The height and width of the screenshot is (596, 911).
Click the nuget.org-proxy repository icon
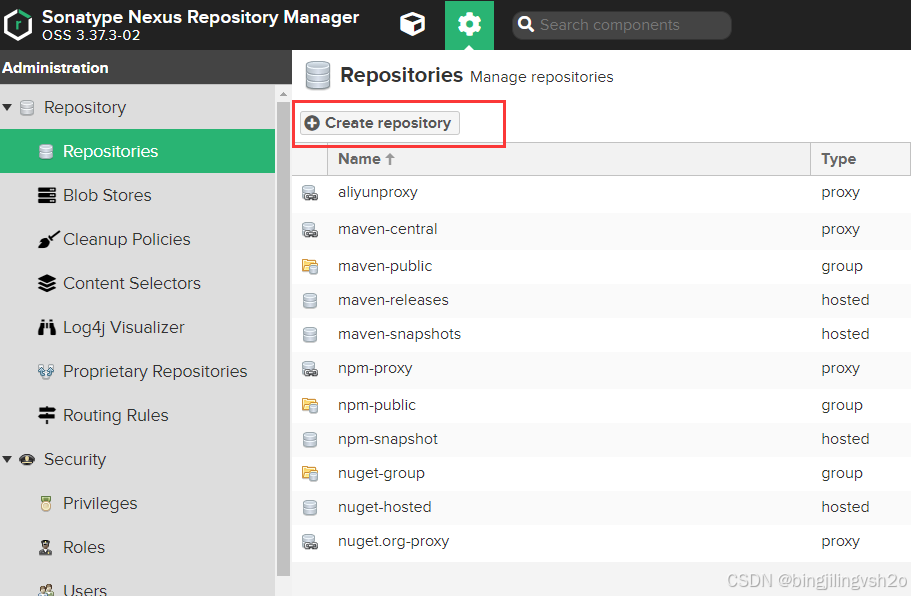(310, 541)
